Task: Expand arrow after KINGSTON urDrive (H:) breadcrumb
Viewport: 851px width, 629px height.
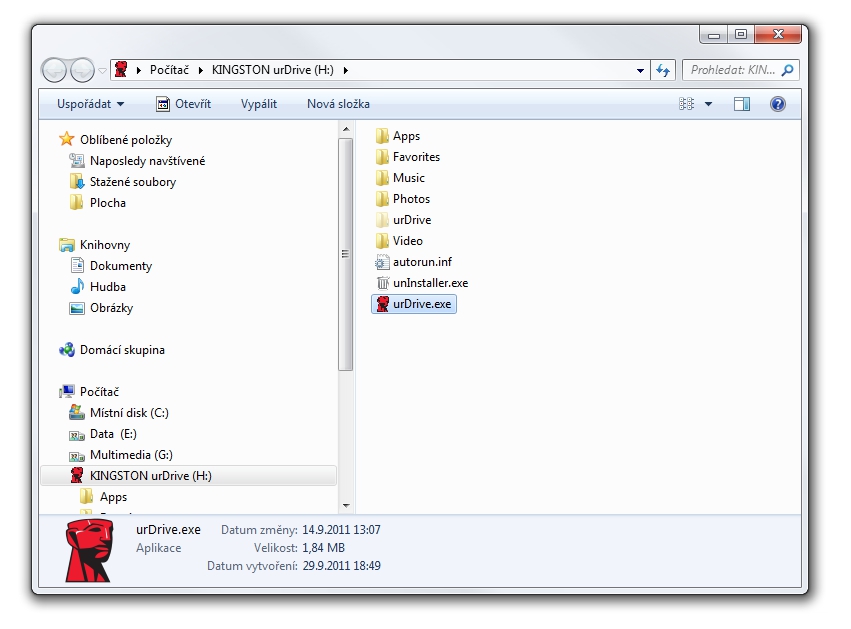Action: pyautogui.click(x=345, y=70)
